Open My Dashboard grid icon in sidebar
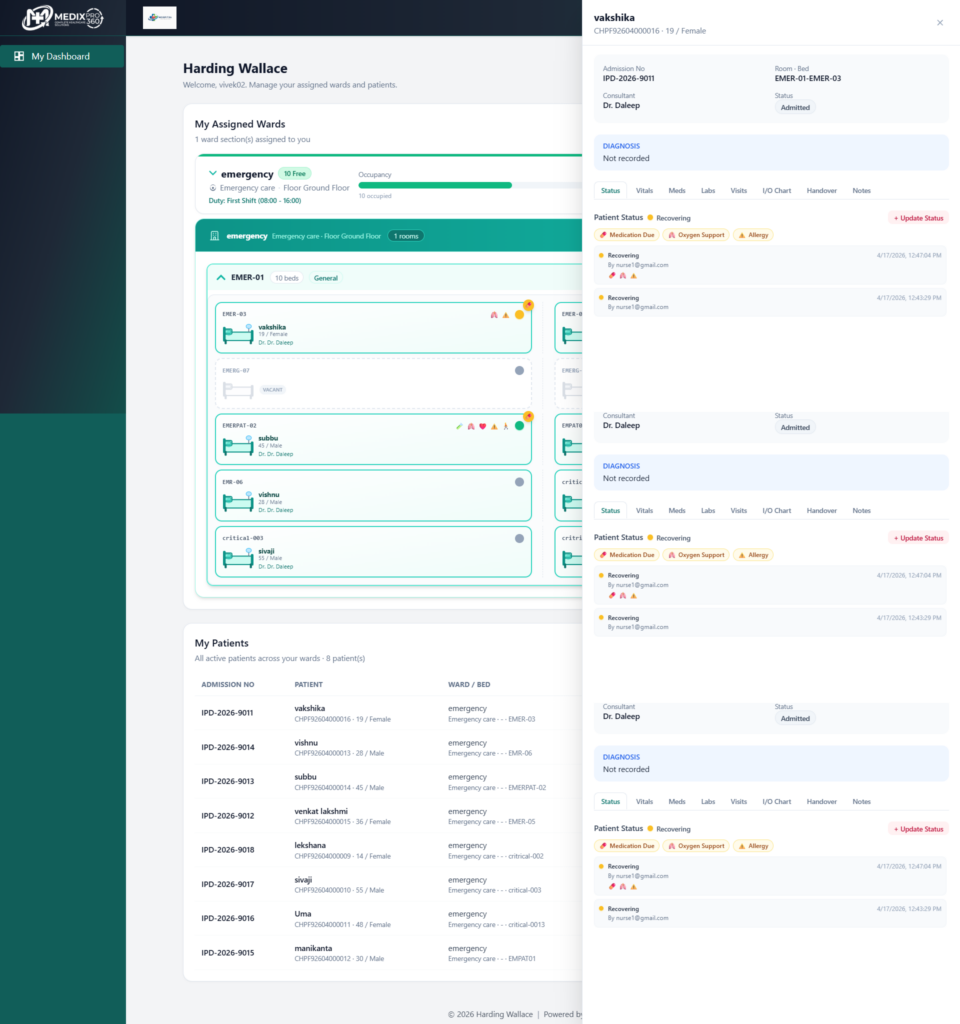The height and width of the screenshot is (1024, 960). tap(19, 56)
